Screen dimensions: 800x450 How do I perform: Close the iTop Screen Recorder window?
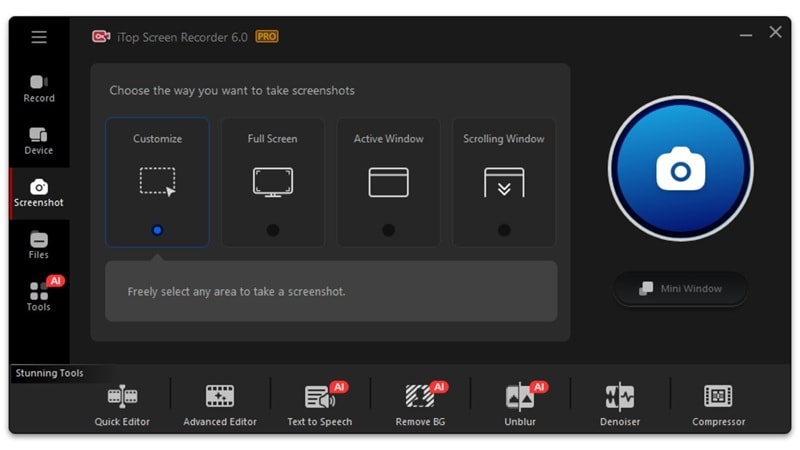[x=776, y=32]
